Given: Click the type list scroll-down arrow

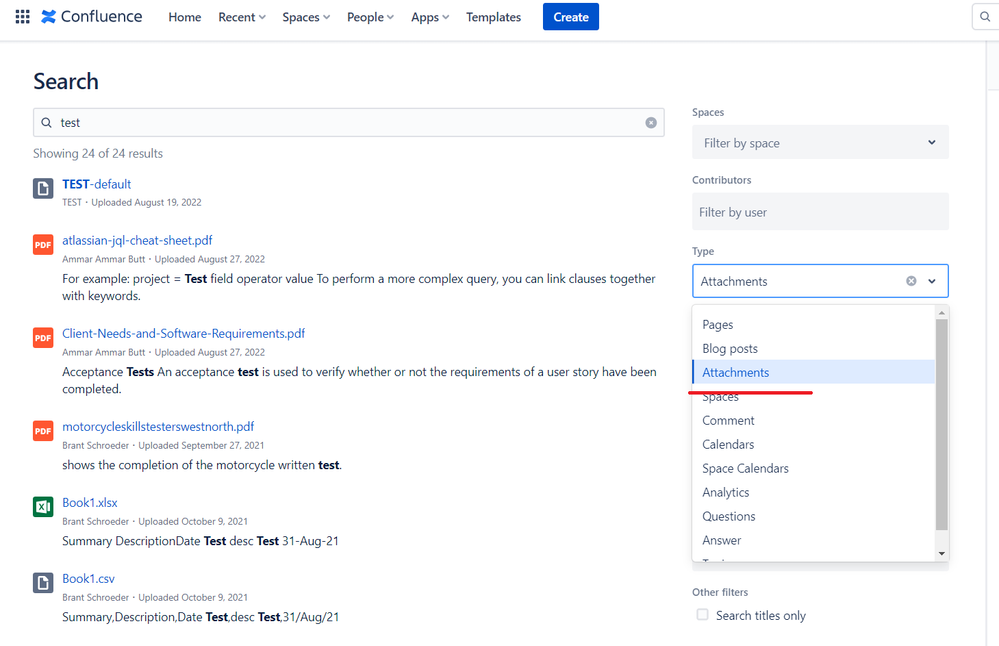Looking at the screenshot, I should coord(942,554).
